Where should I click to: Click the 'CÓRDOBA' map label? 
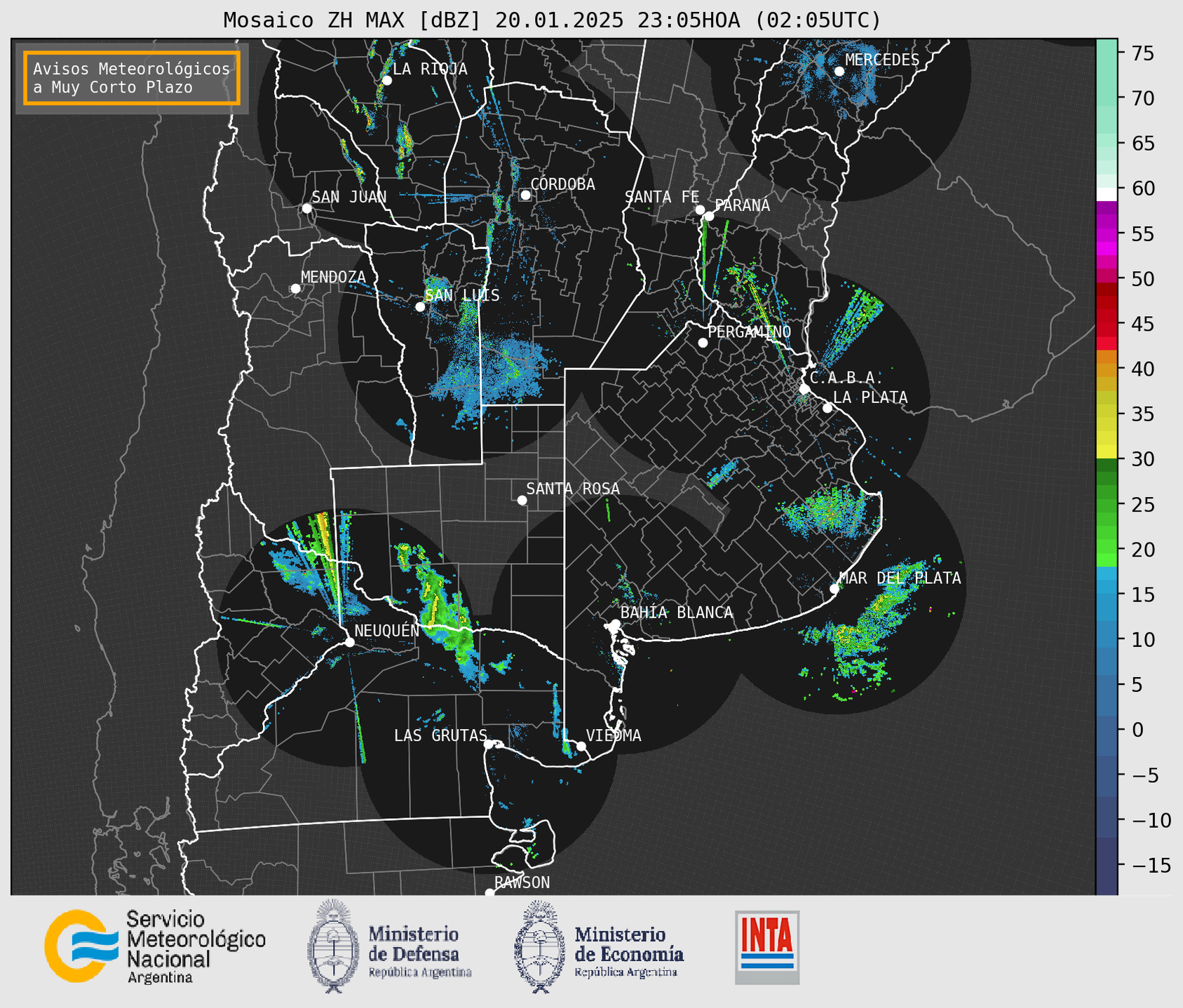pyautogui.click(x=563, y=184)
